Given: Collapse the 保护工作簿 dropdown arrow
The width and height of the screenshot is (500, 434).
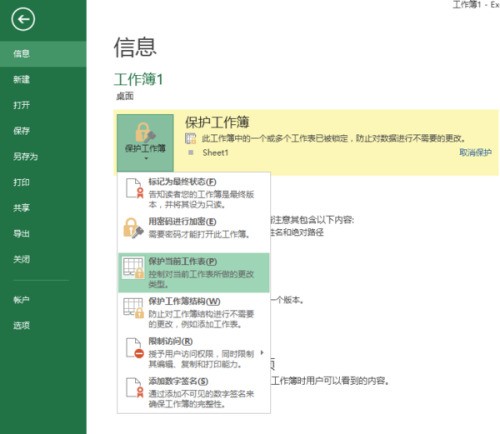Looking at the screenshot, I should [x=146, y=159].
